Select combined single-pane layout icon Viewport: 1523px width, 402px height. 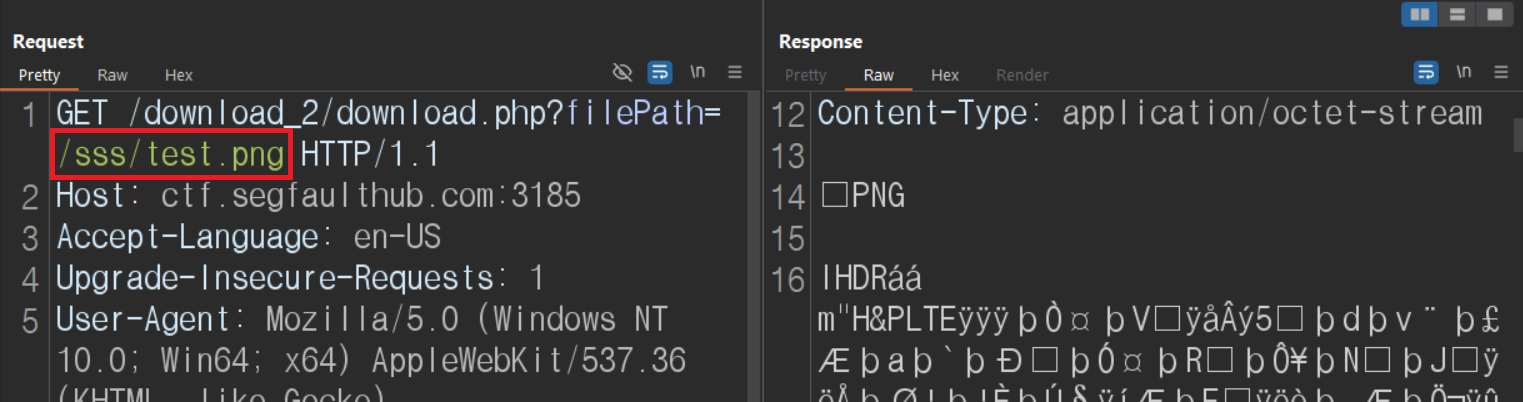pyautogui.click(x=1494, y=14)
